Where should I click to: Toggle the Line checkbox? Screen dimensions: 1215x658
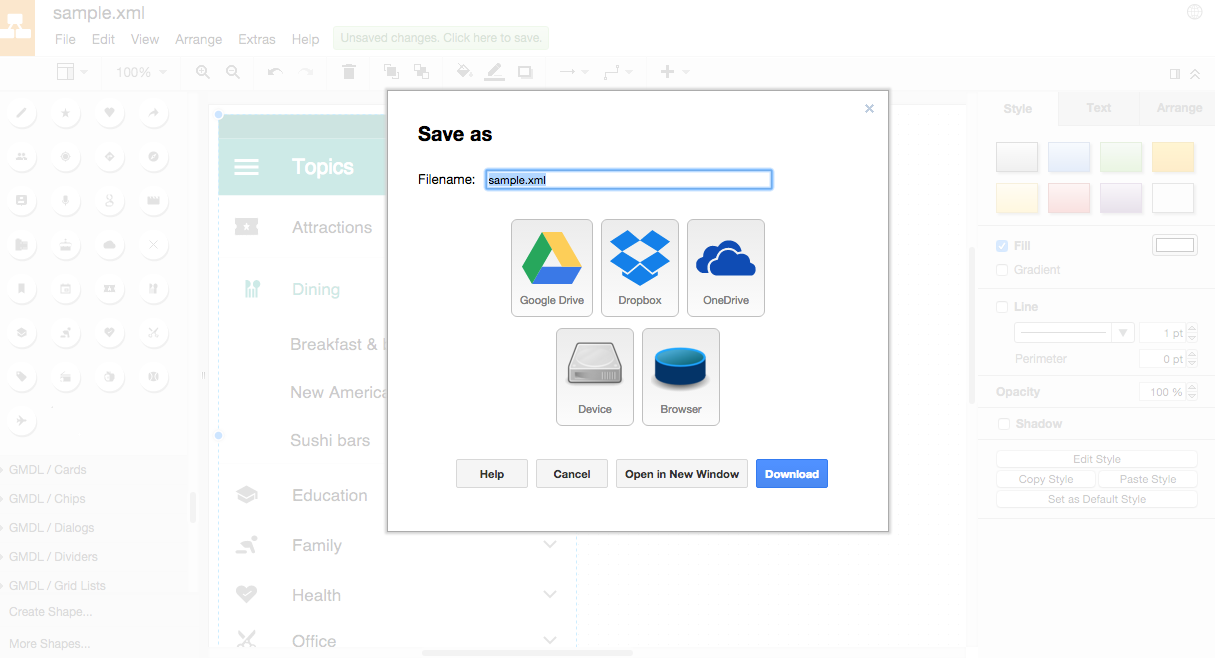1002,307
